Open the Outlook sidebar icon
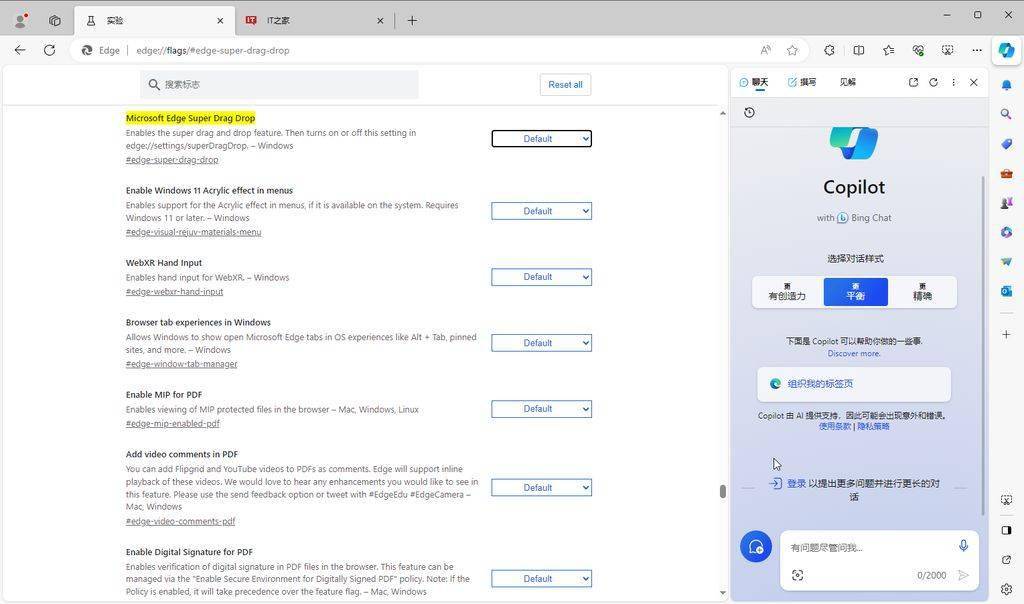 (1006, 291)
